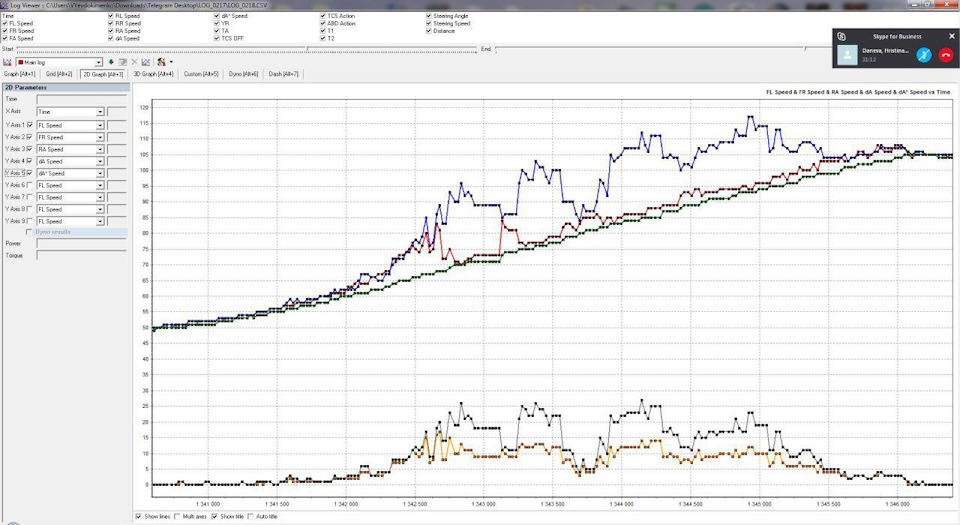
Task: Click the Skype for Business logo icon
Action: 841,37
